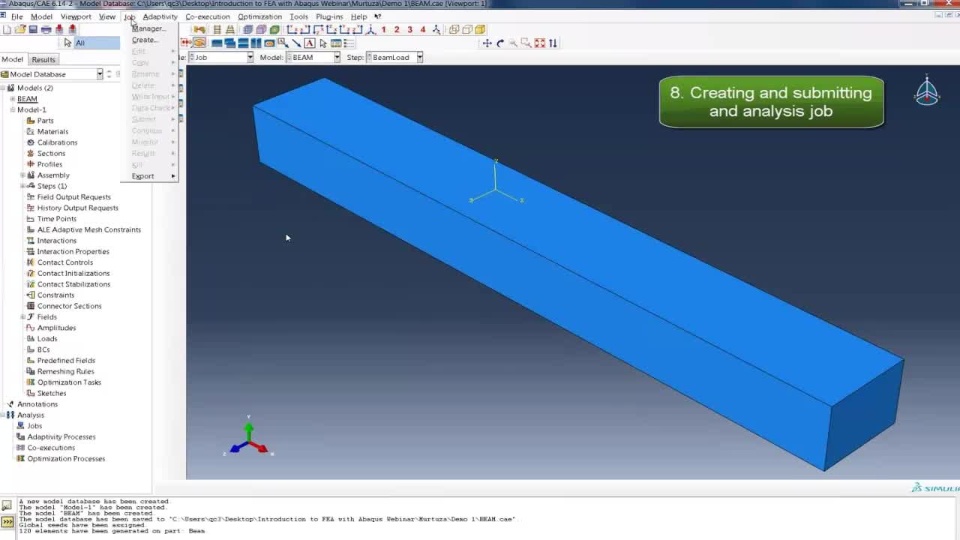
Task: Choose Create... from Job menu
Action: pos(145,40)
